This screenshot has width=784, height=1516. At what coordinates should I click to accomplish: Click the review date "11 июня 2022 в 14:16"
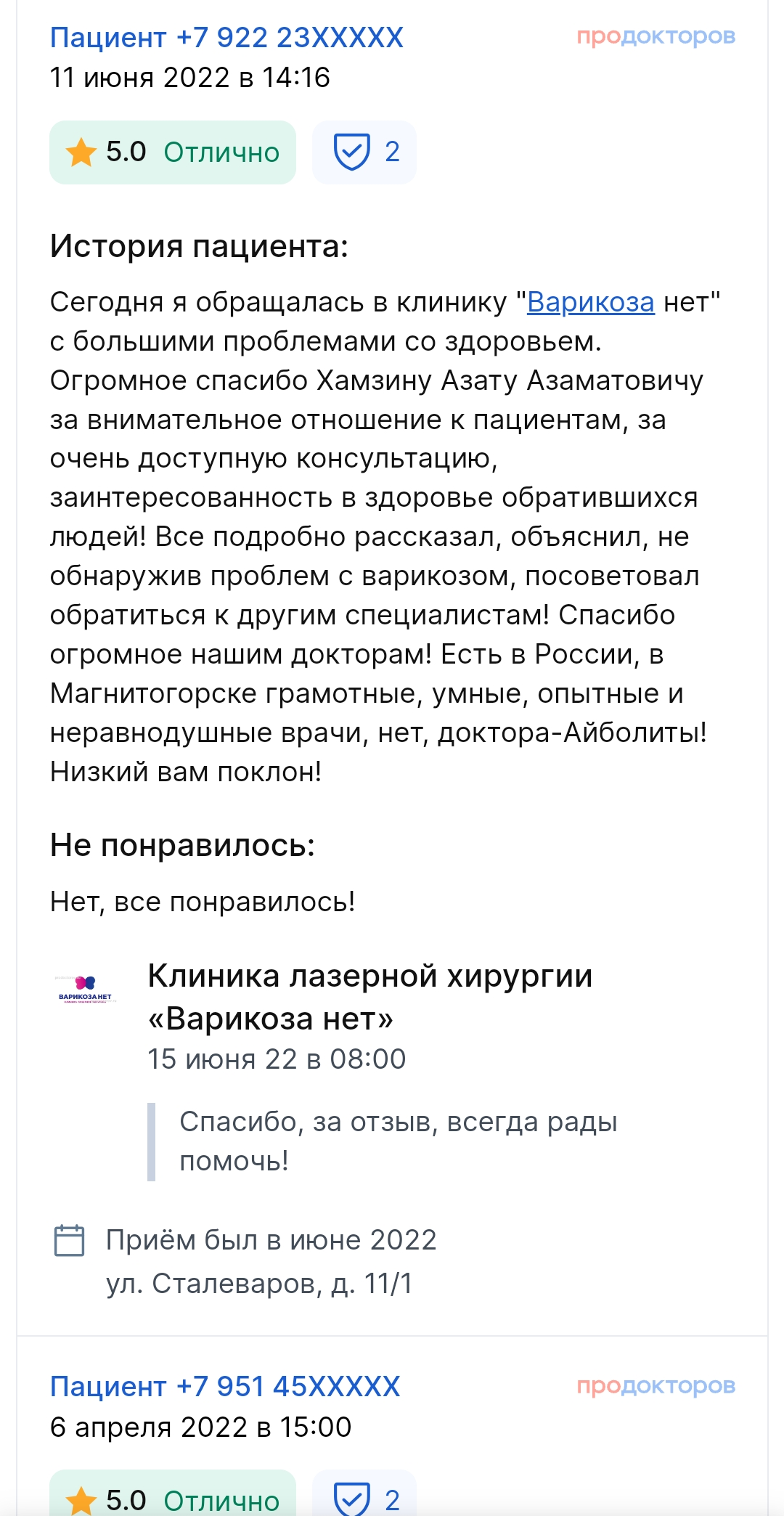pyautogui.click(x=189, y=78)
